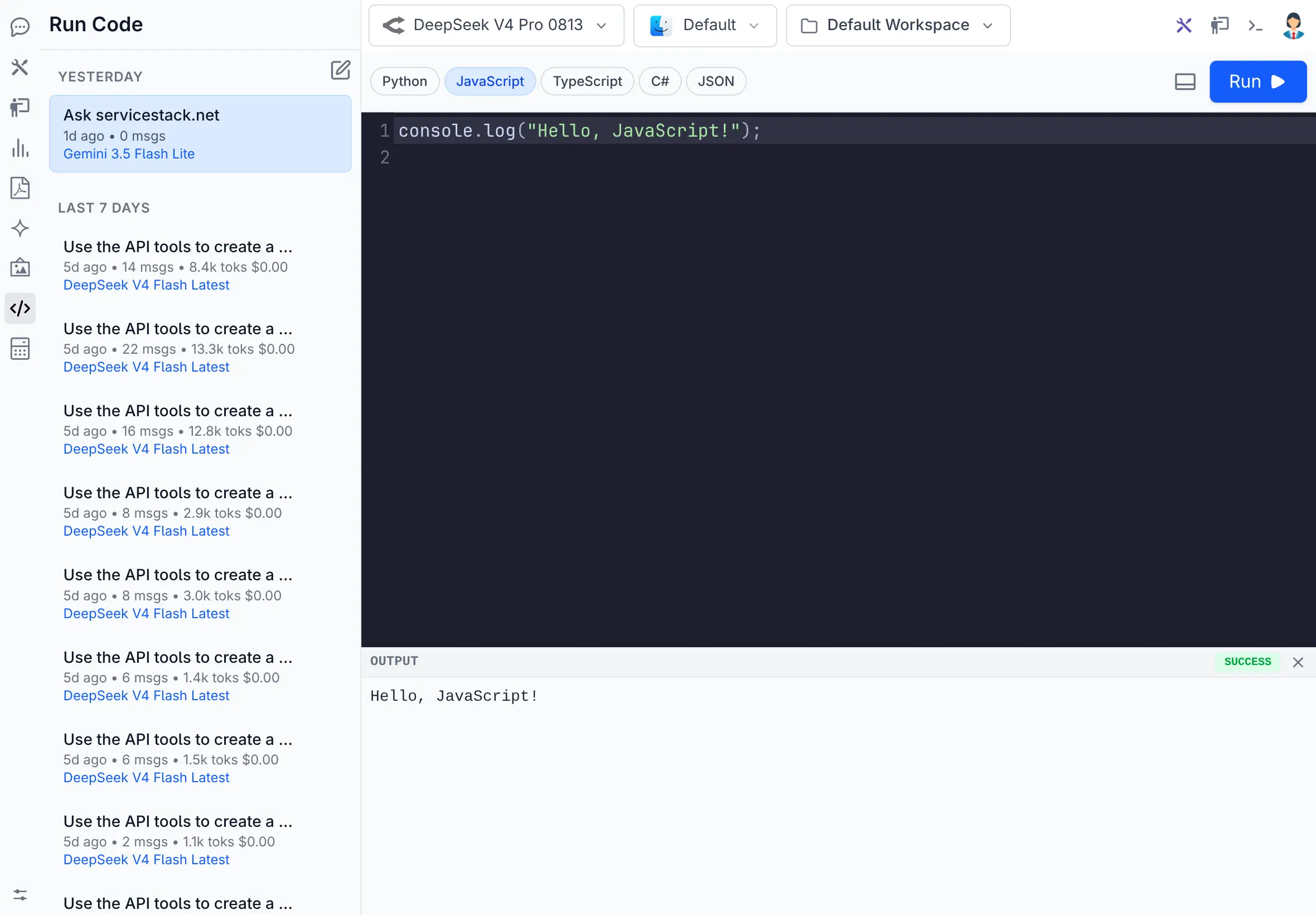The width and height of the screenshot is (1316, 915).
Task: Click the LAST 7 DAYS section label
Action: (x=104, y=208)
